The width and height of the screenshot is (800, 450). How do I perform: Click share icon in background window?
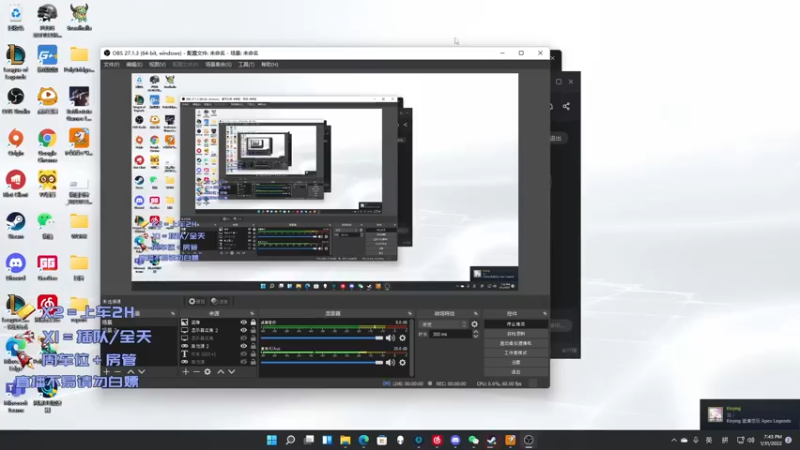(566, 106)
